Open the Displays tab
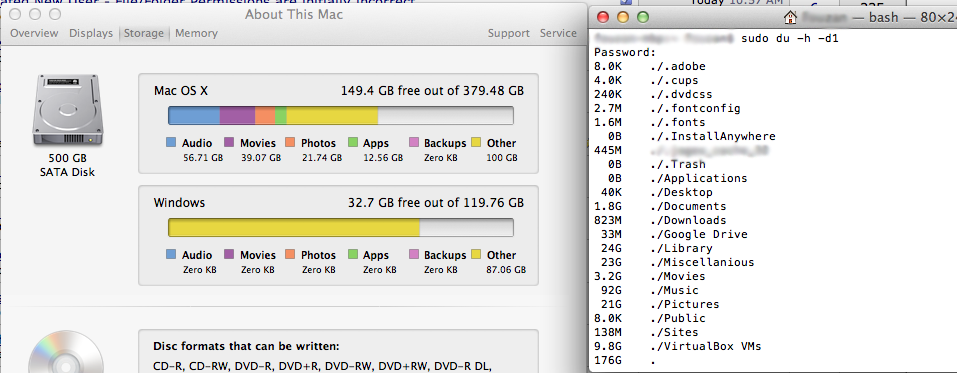This screenshot has height=373, width=957. (91, 34)
